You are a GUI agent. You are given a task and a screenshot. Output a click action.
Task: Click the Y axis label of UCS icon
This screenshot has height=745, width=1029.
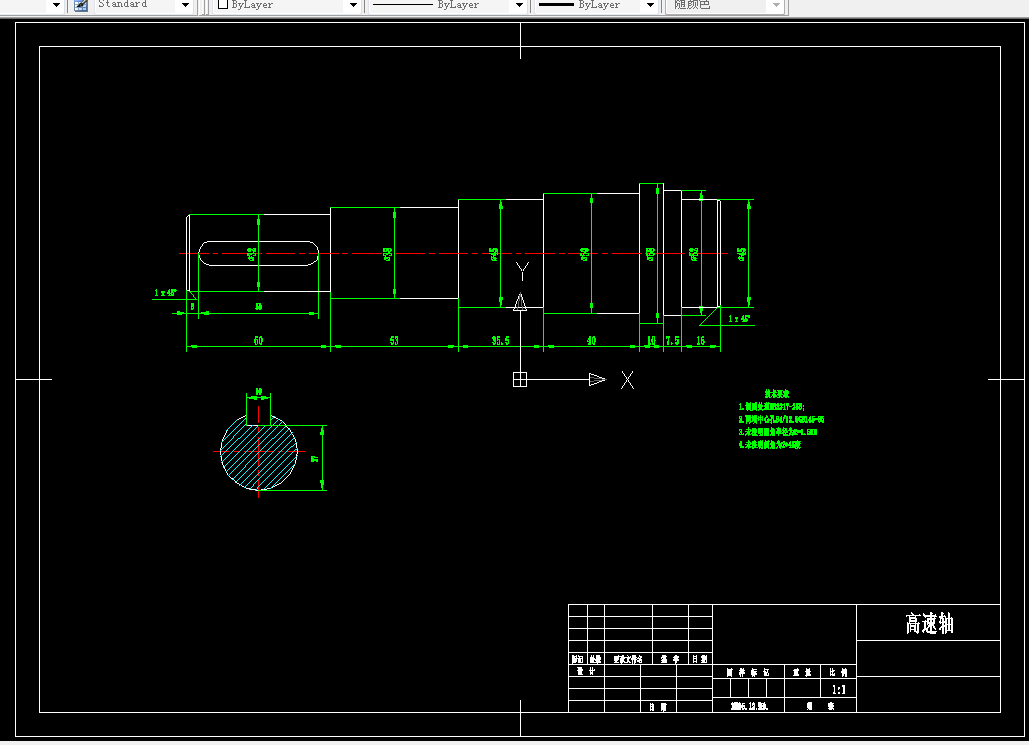(x=522, y=270)
